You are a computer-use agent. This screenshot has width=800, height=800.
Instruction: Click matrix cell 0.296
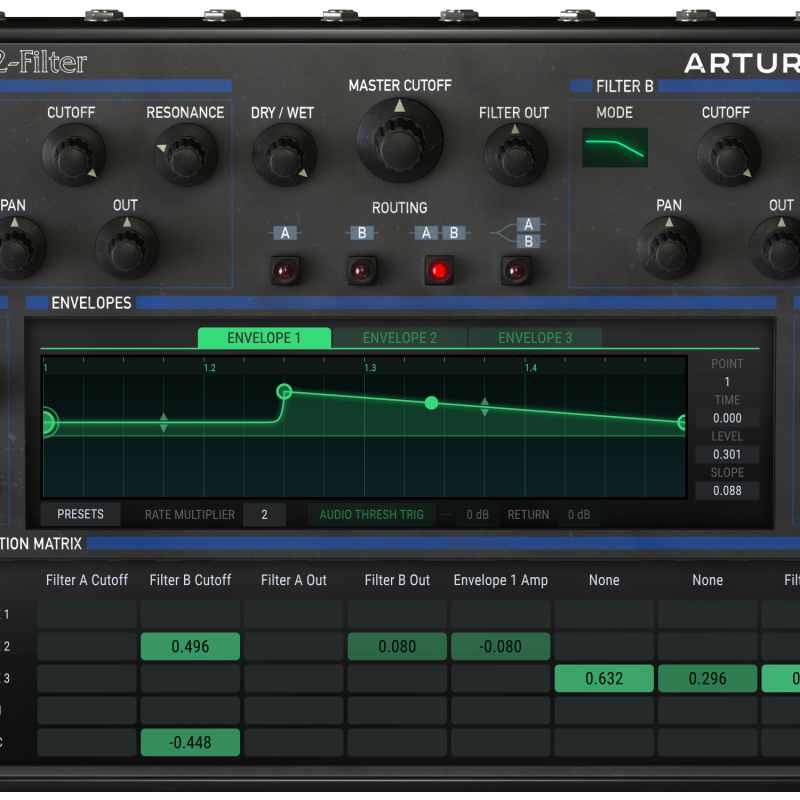tap(708, 679)
